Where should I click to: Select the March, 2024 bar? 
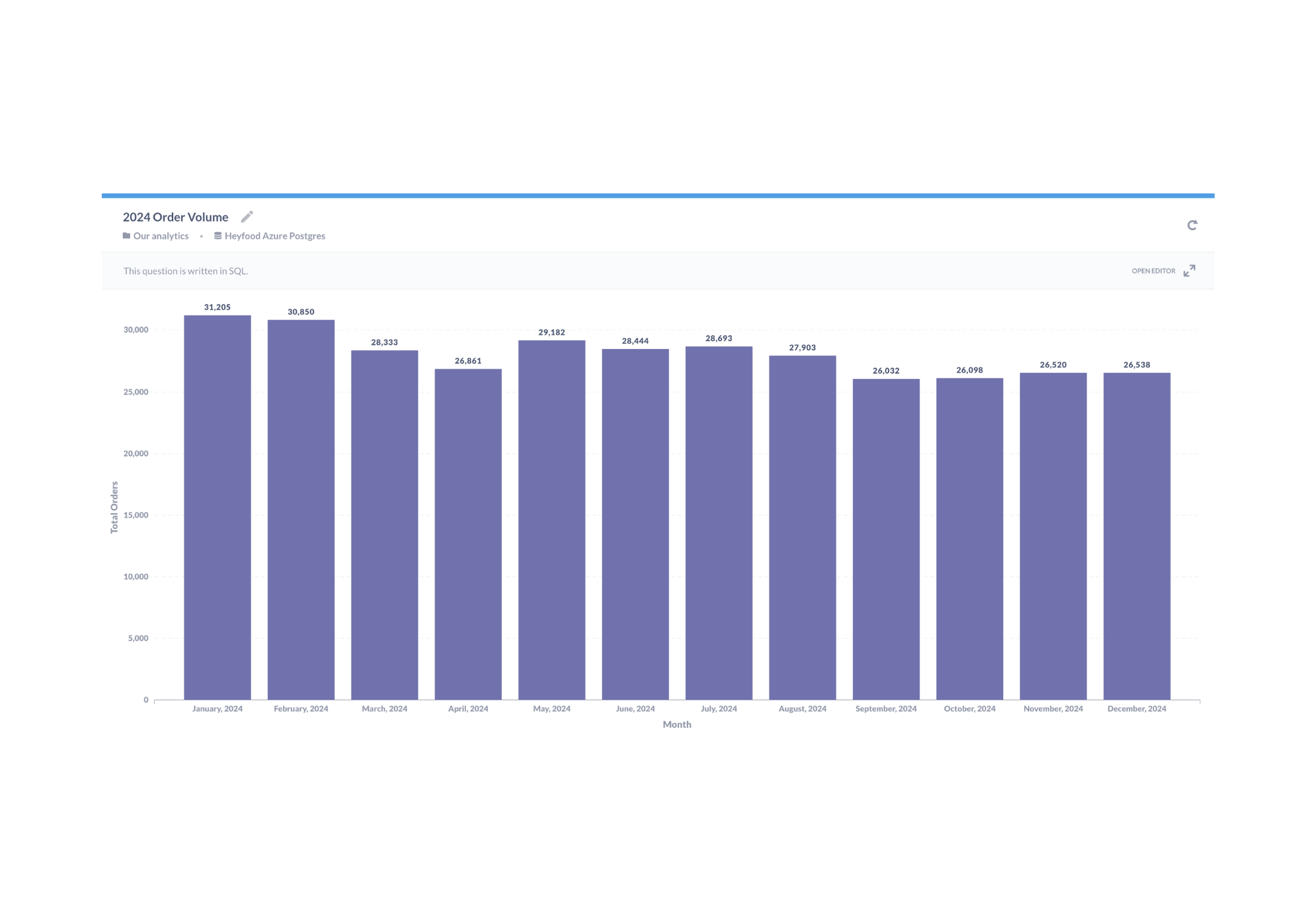coord(385,525)
